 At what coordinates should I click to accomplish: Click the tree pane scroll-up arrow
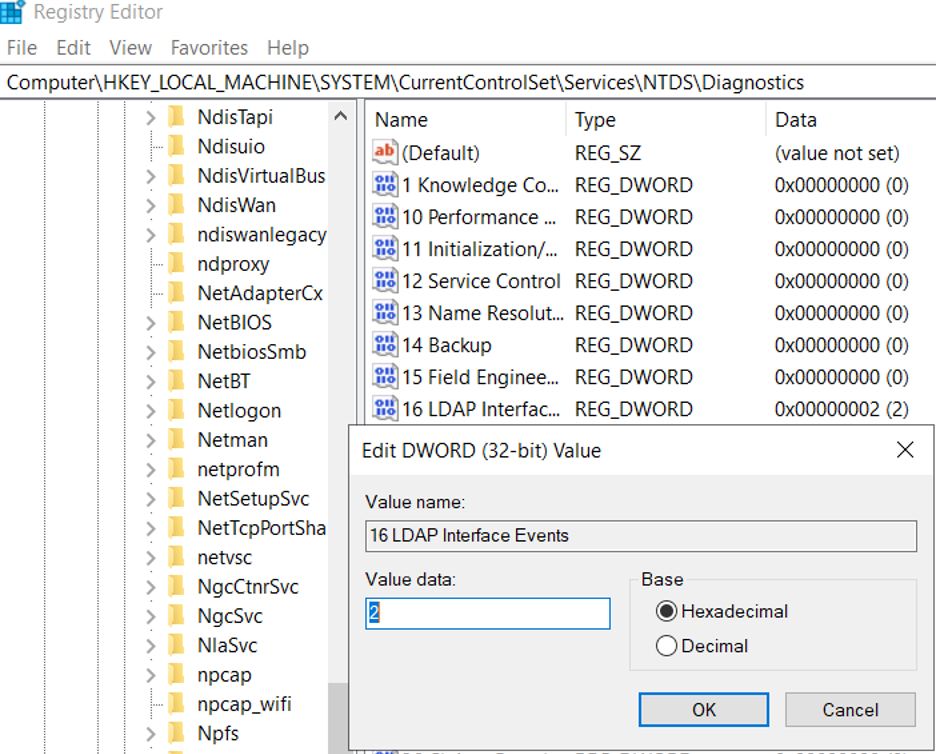click(341, 116)
